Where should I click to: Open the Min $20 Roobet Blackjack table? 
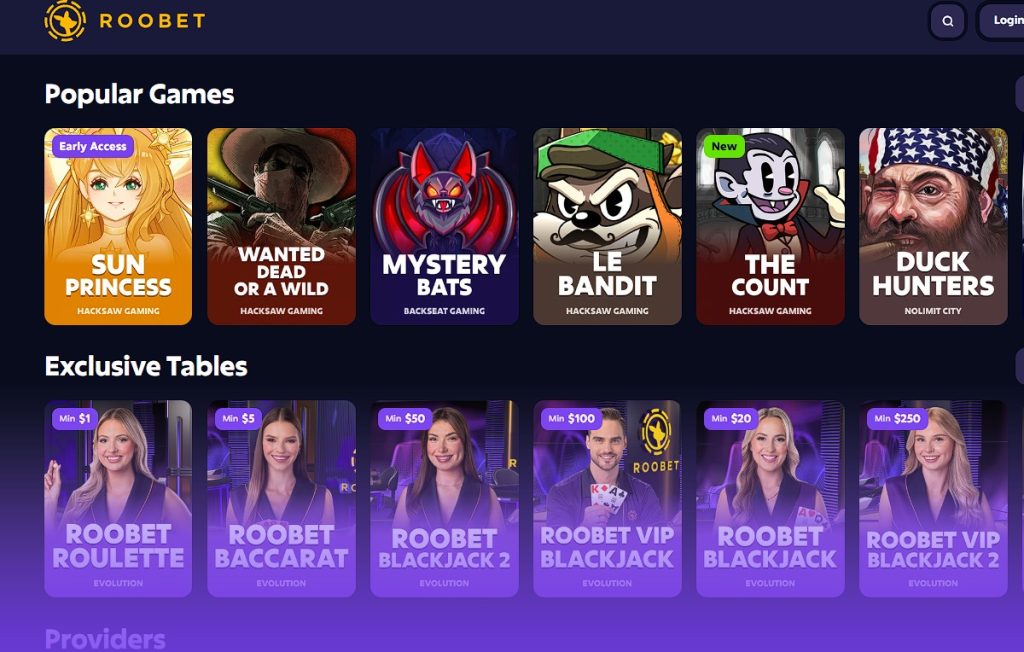click(x=770, y=498)
